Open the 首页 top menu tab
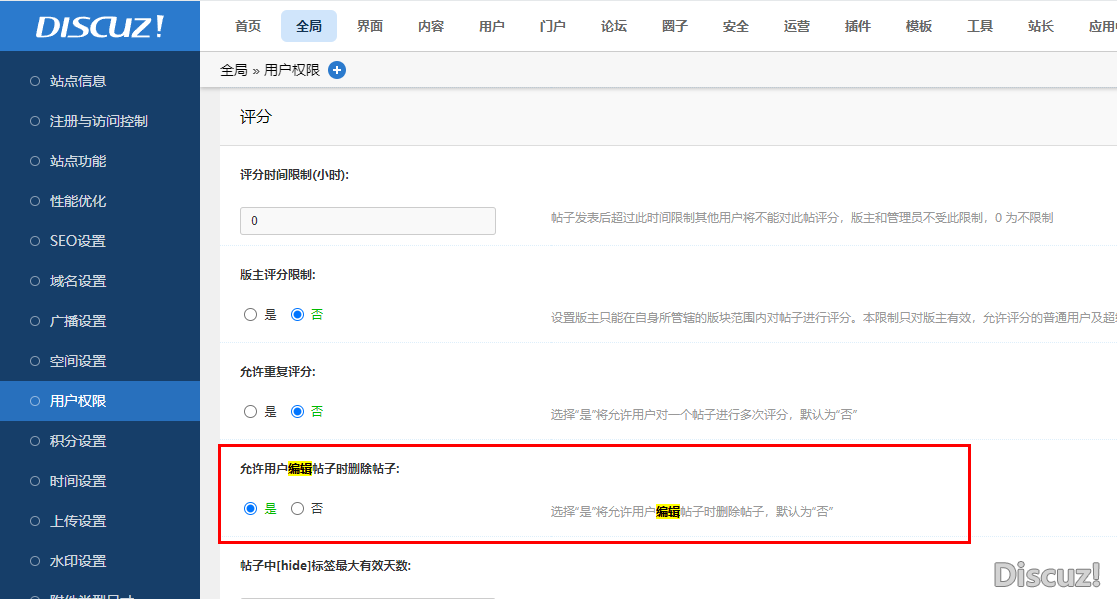The height and width of the screenshot is (599, 1117). tap(248, 26)
